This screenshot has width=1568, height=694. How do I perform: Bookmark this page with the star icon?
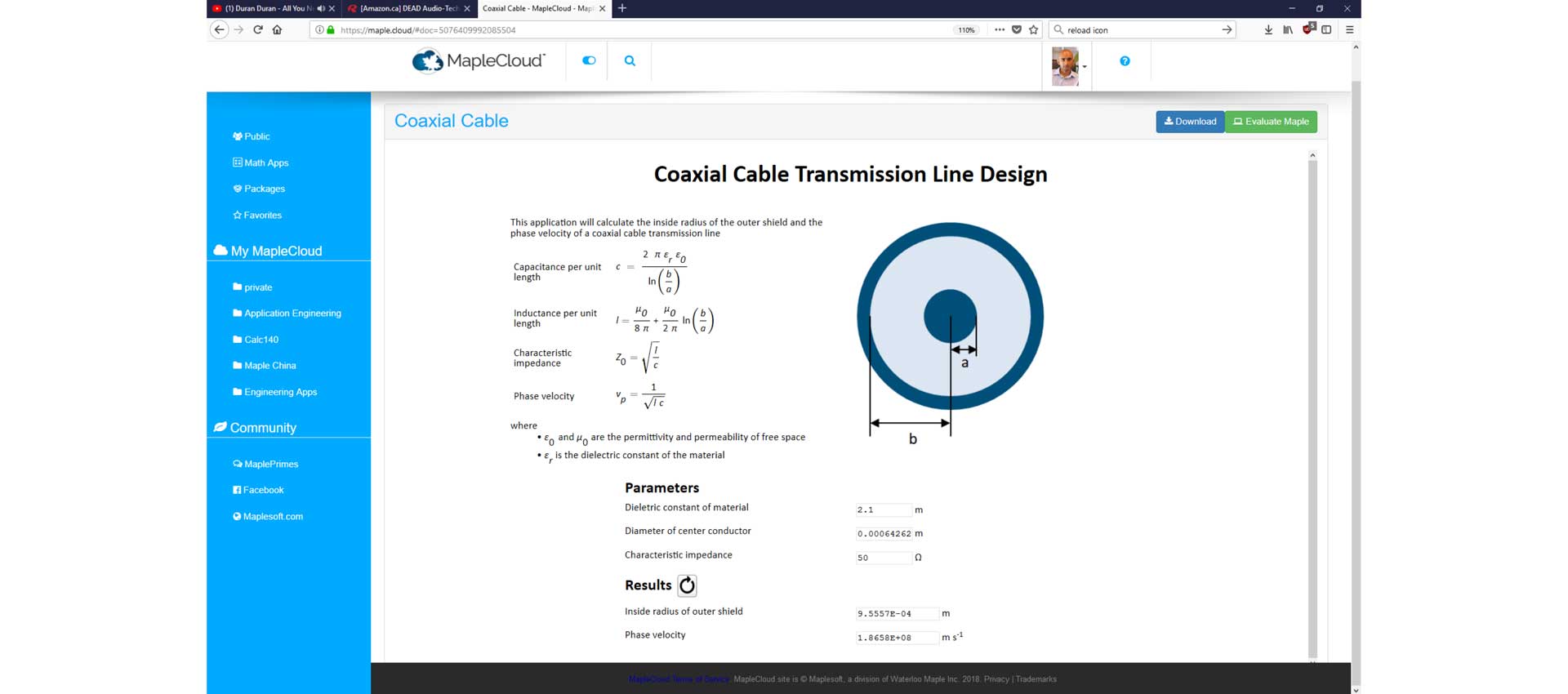click(x=1034, y=29)
